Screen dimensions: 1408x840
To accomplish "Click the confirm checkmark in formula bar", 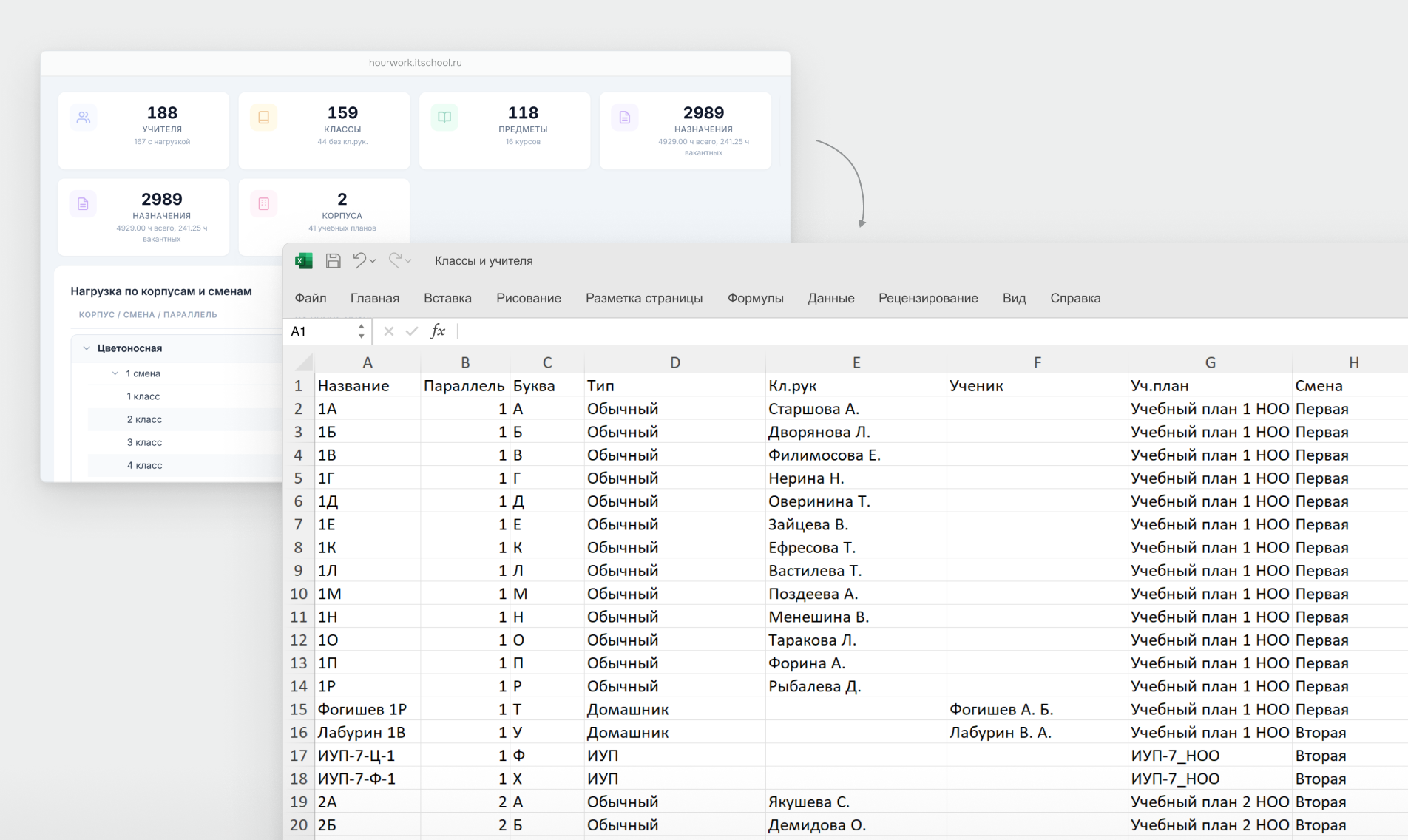I will (412, 331).
